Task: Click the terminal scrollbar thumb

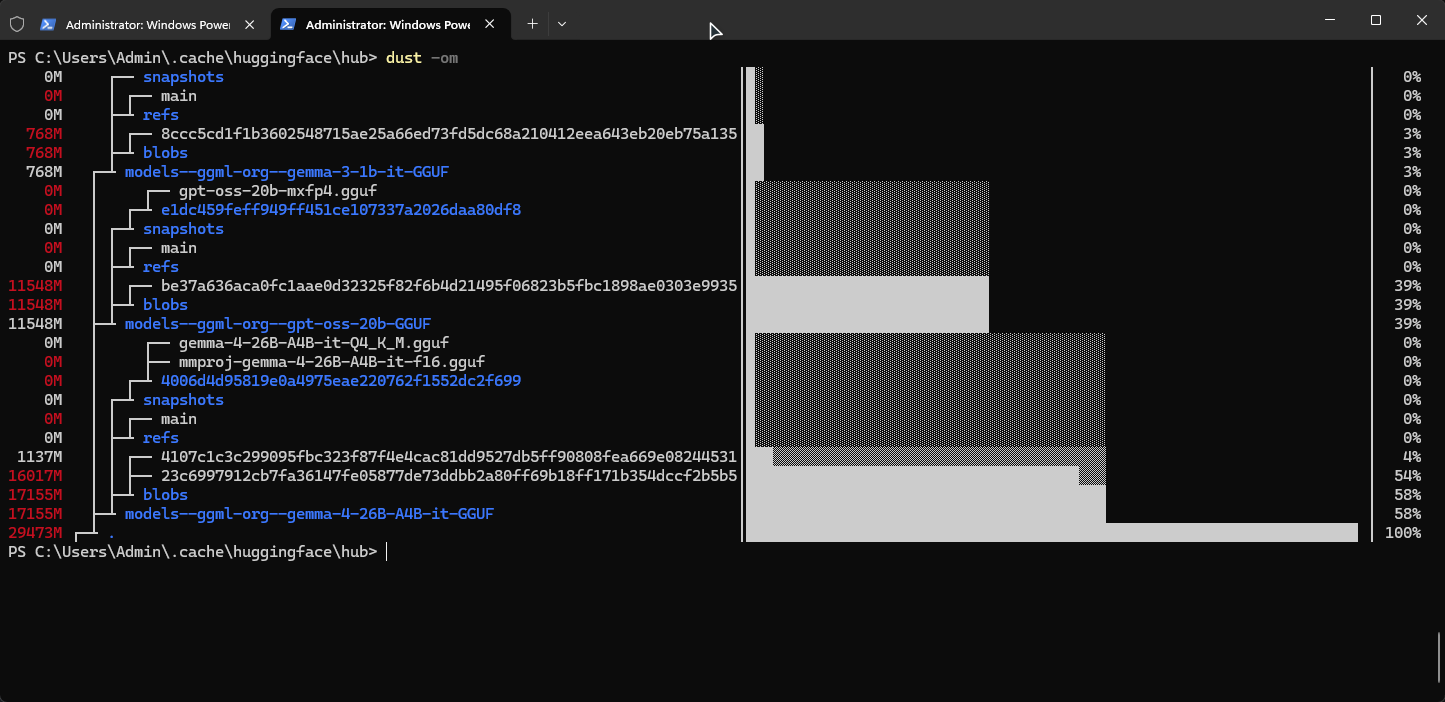Action: pyautogui.click(x=1439, y=658)
